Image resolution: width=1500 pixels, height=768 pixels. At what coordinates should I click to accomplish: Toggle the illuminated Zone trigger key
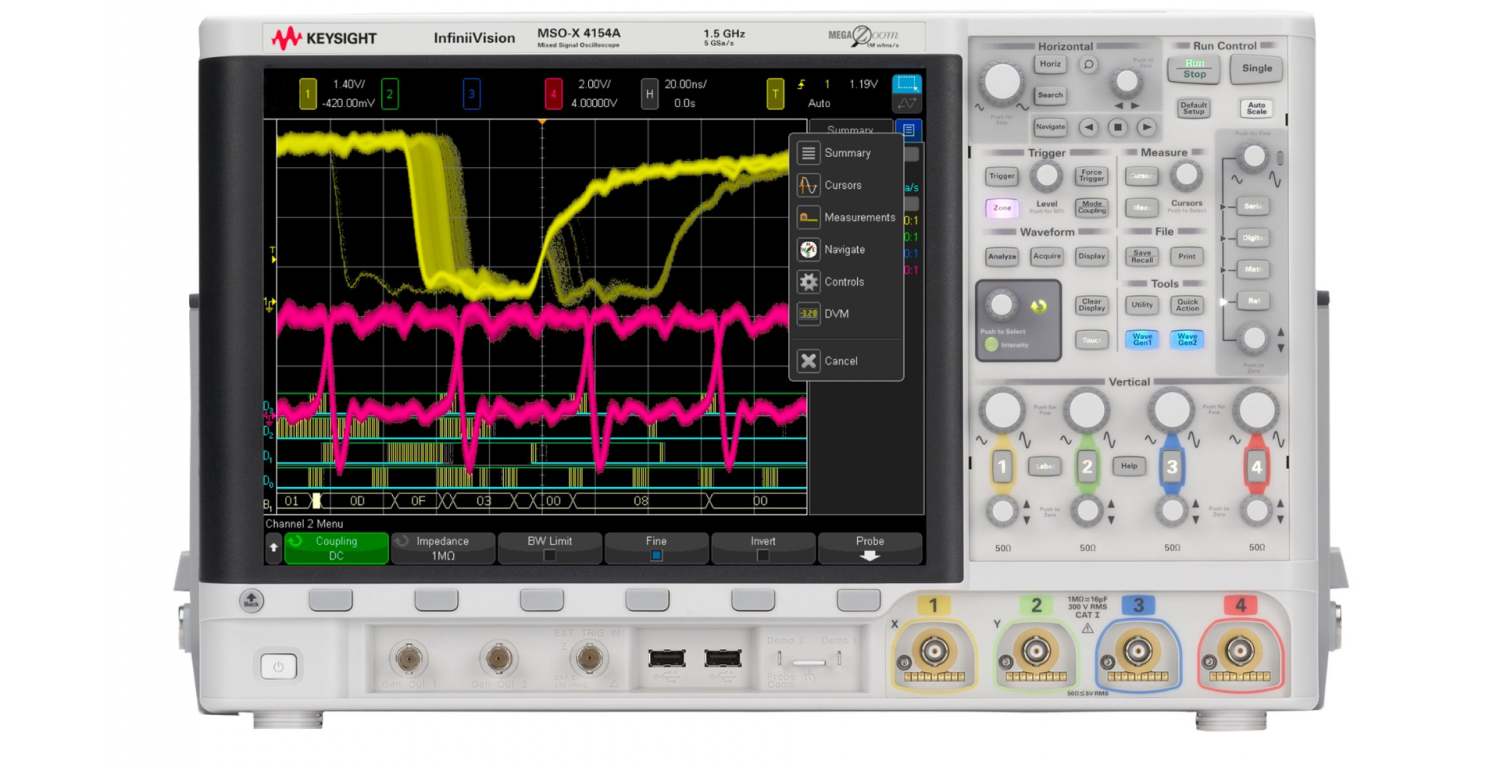[x=1002, y=208]
